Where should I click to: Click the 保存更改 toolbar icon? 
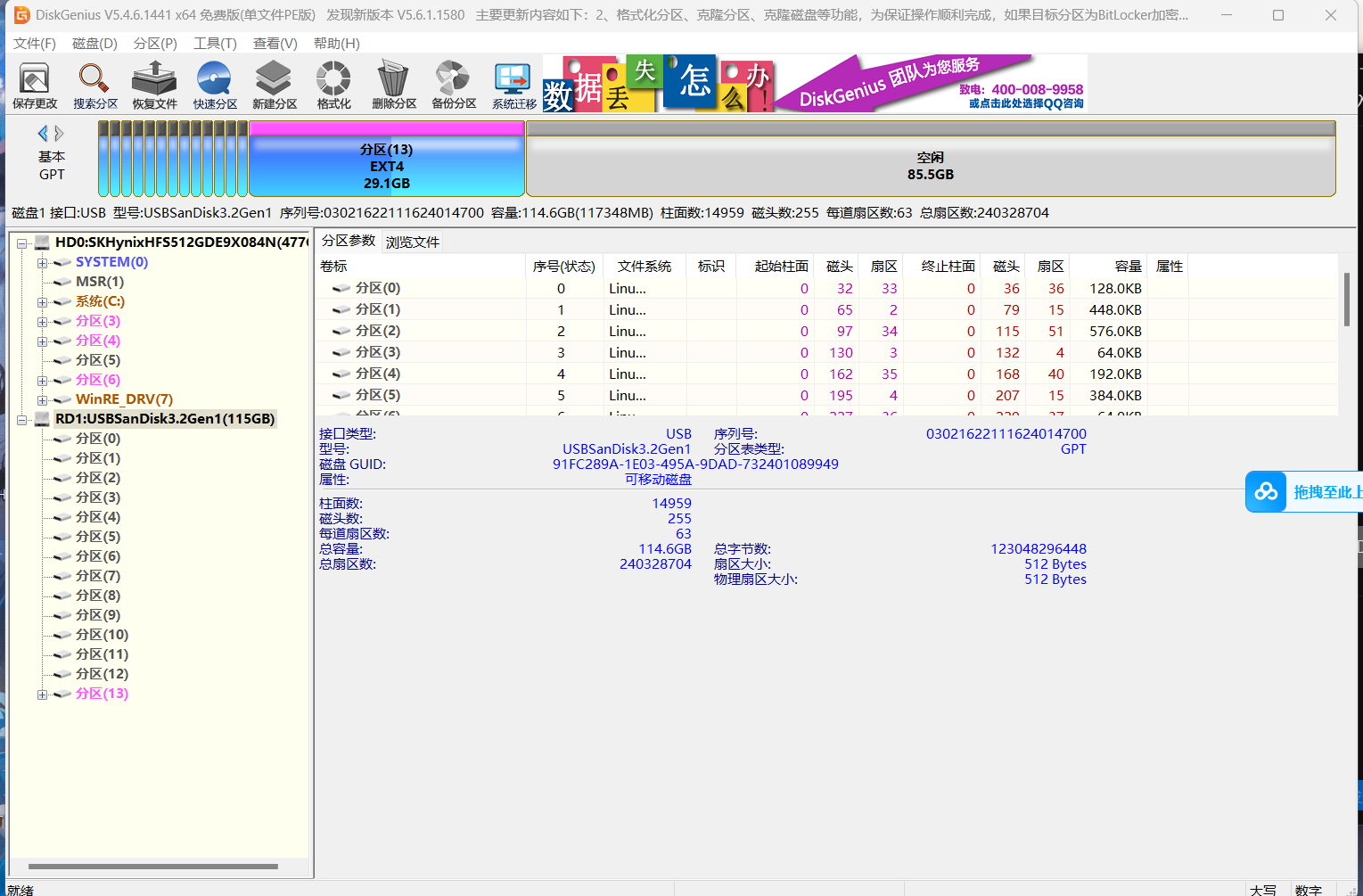[35, 86]
